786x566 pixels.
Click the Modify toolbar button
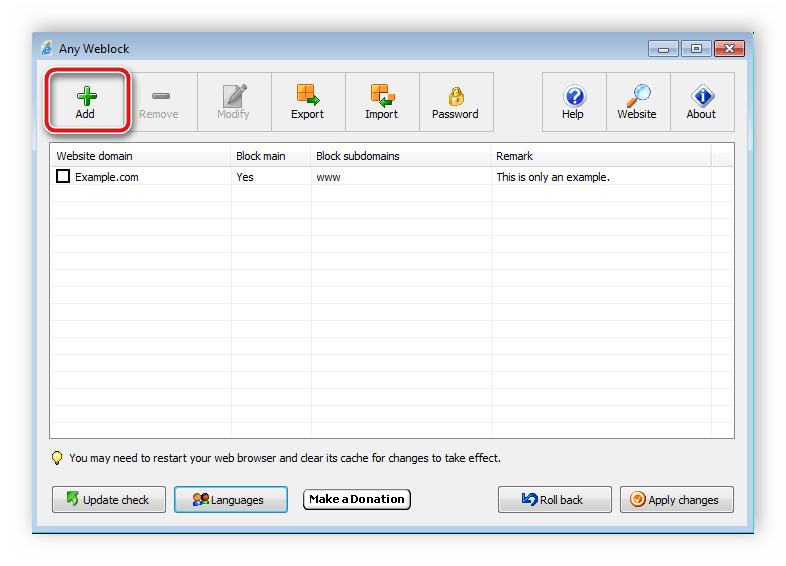coord(234,102)
